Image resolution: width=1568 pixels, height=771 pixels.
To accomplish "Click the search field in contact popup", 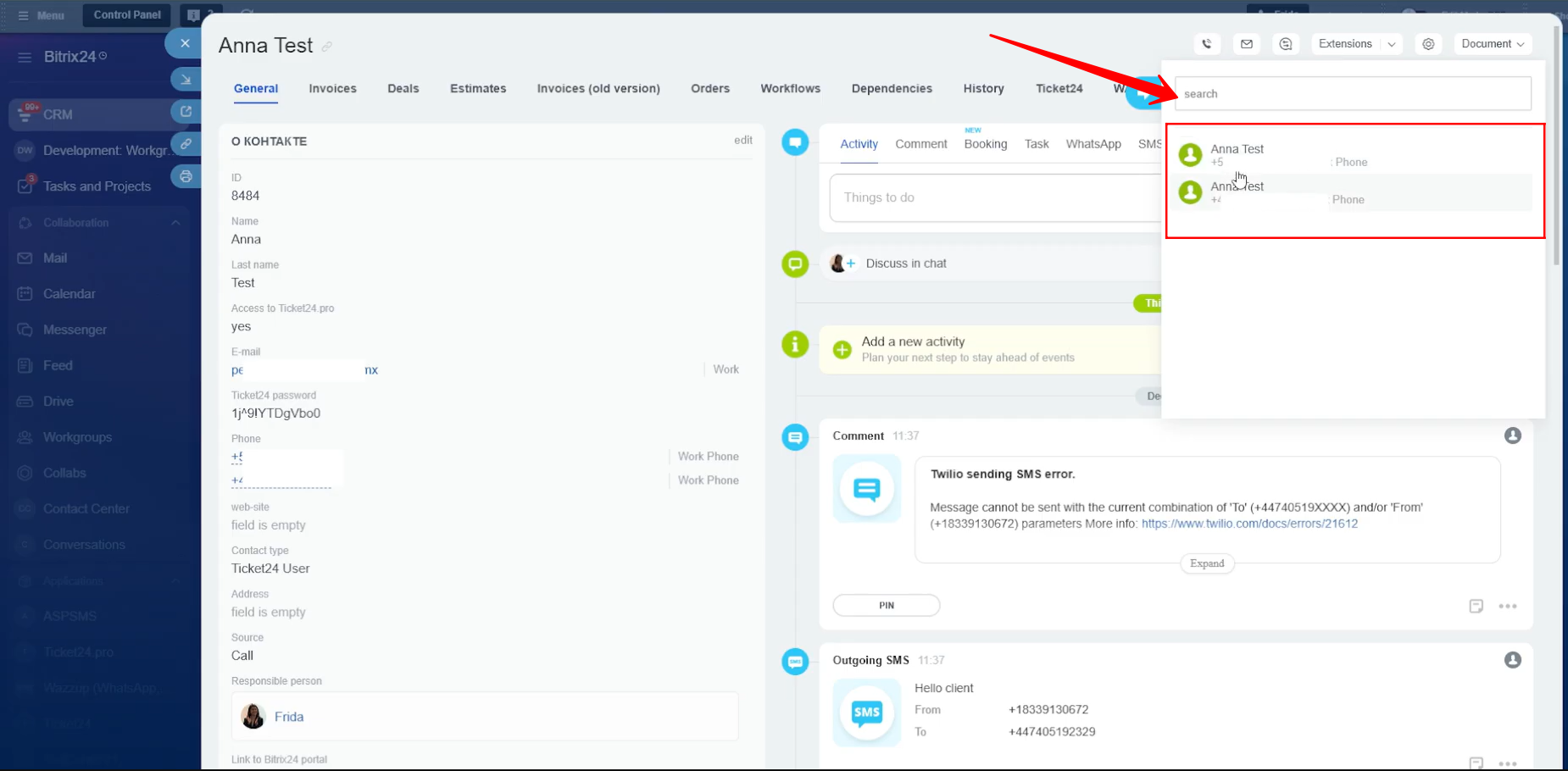I will pos(1352,94).
